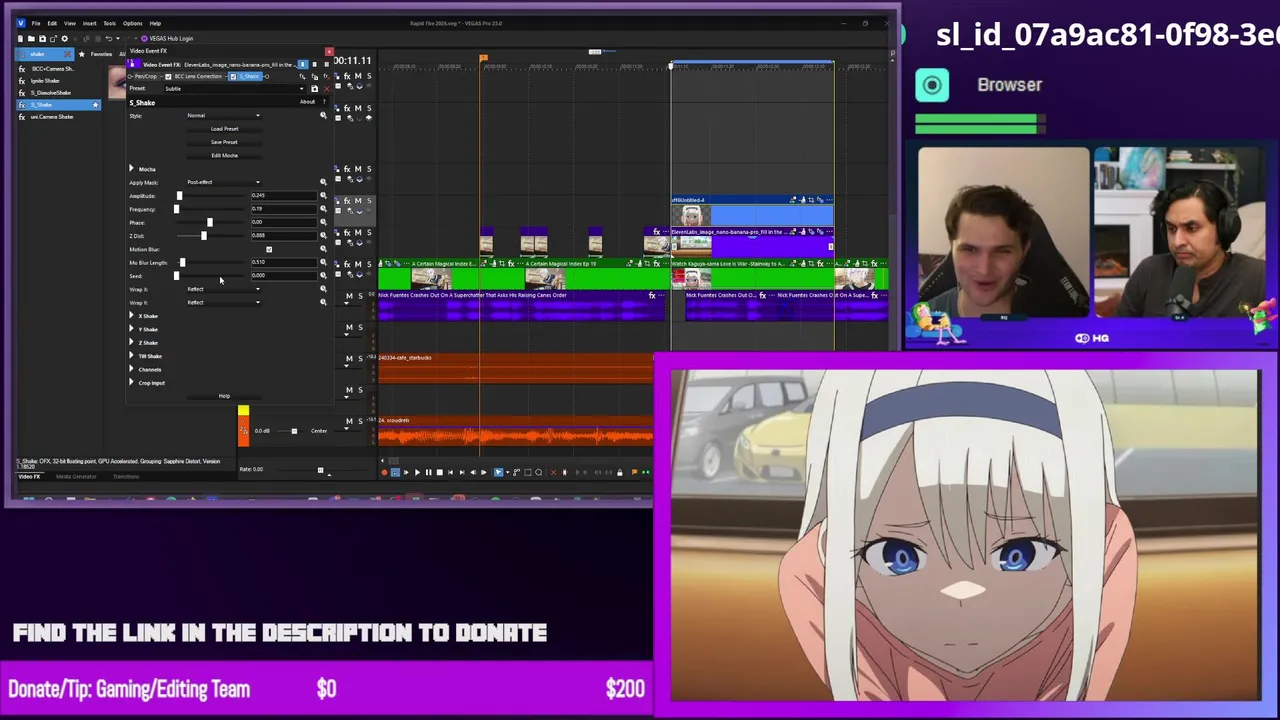Image resolution: width=1280 pixels, height=720 pixels.
Task: Toggle the S_Shake effect checkbox
Action: click(234, 76)
